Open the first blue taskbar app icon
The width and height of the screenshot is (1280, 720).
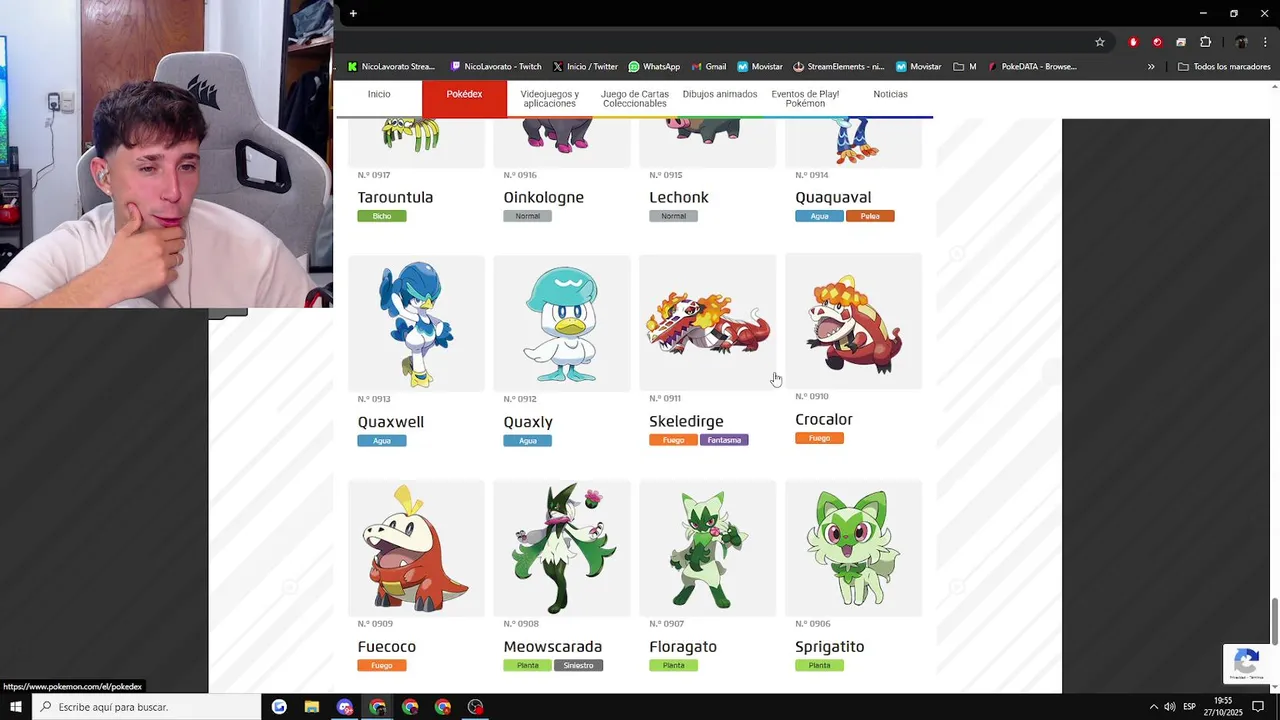279,707
